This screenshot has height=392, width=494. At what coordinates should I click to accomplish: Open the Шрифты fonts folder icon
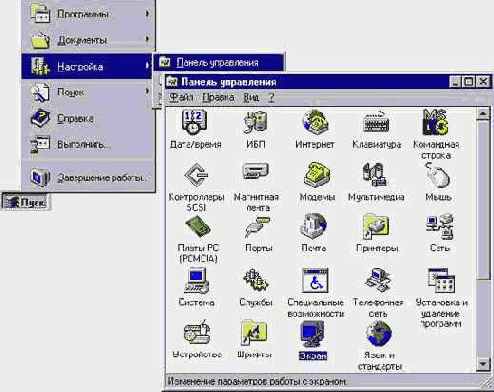pyautogui.click(x=254, y=333)
